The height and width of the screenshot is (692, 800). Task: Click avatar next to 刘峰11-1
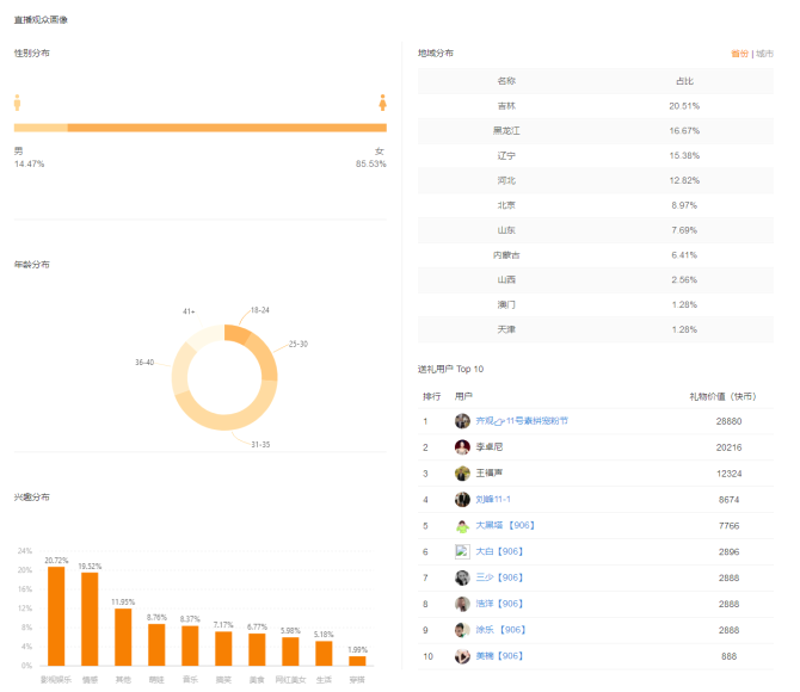pyautogui.click(x=462, y=499)
